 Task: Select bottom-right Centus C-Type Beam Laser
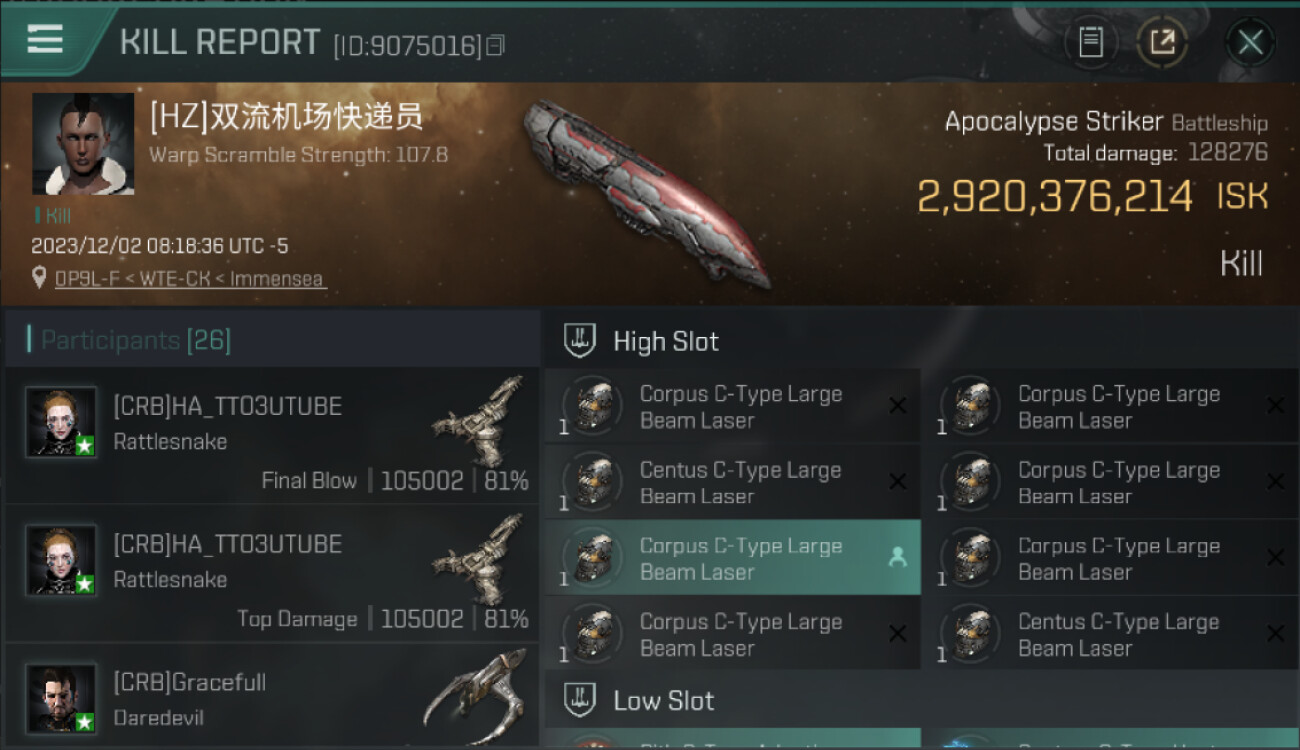pyautogui.click(x=1112, y=634)
